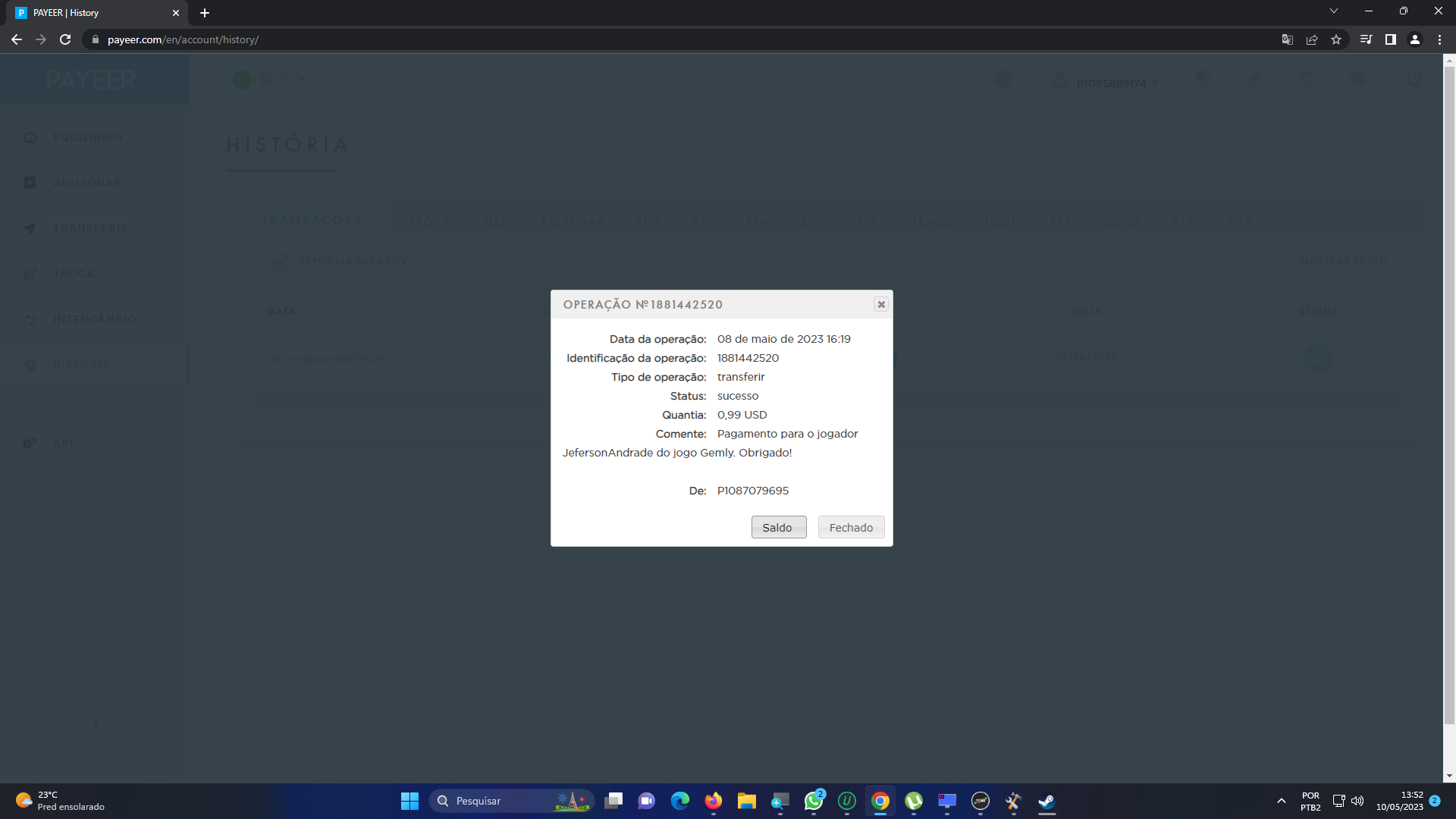Viewport: 1456px width, 819px height.
Task: Open Chrome side panel icon
Action: 1390,39
